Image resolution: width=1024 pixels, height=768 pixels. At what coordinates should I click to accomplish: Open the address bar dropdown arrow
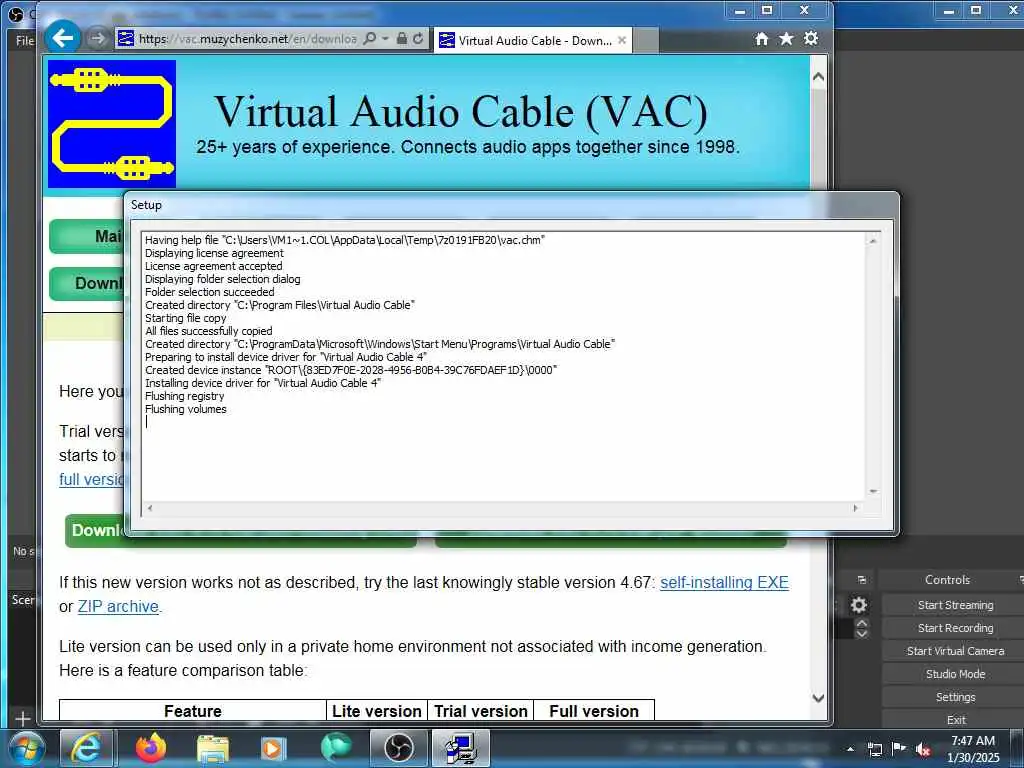tap(385, 39)
